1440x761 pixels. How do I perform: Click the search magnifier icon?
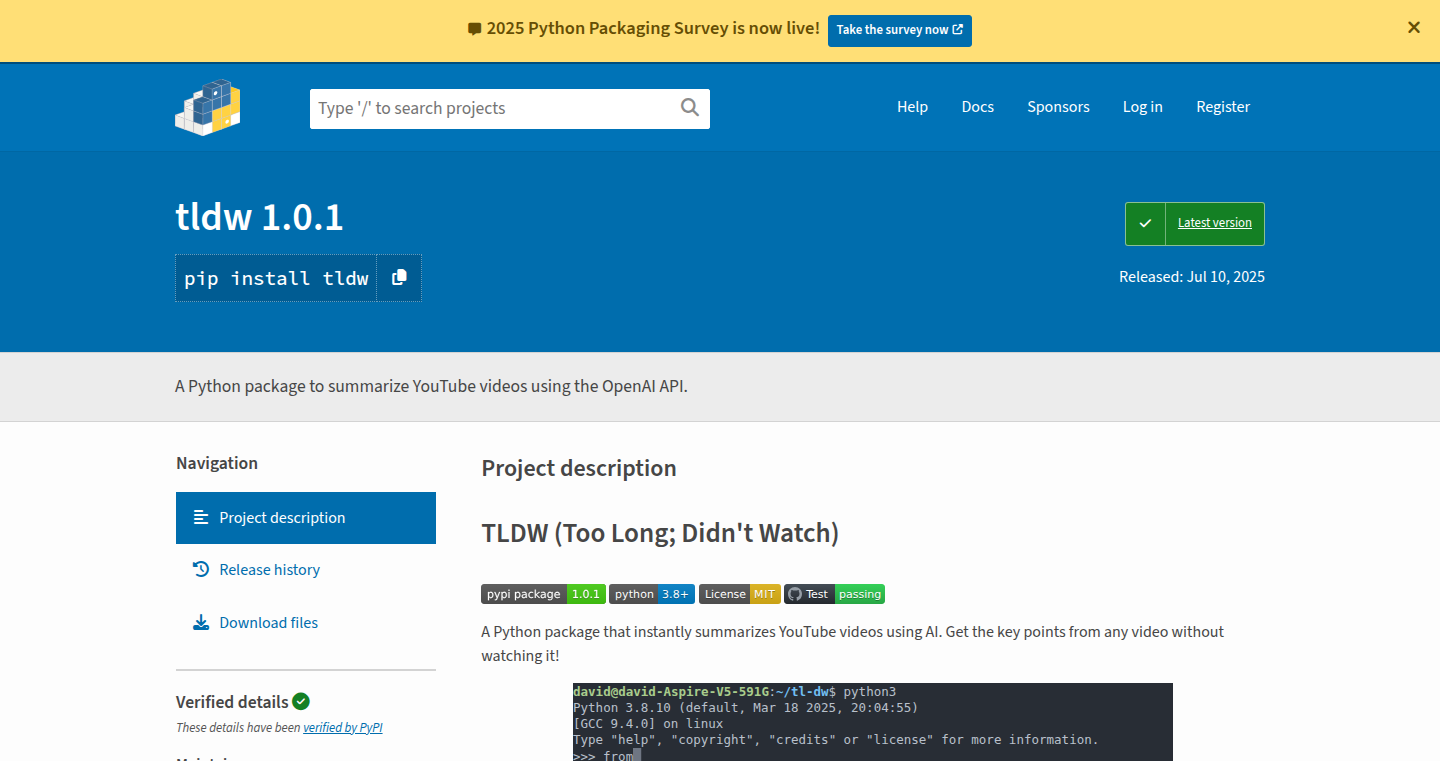pos(690,108)
